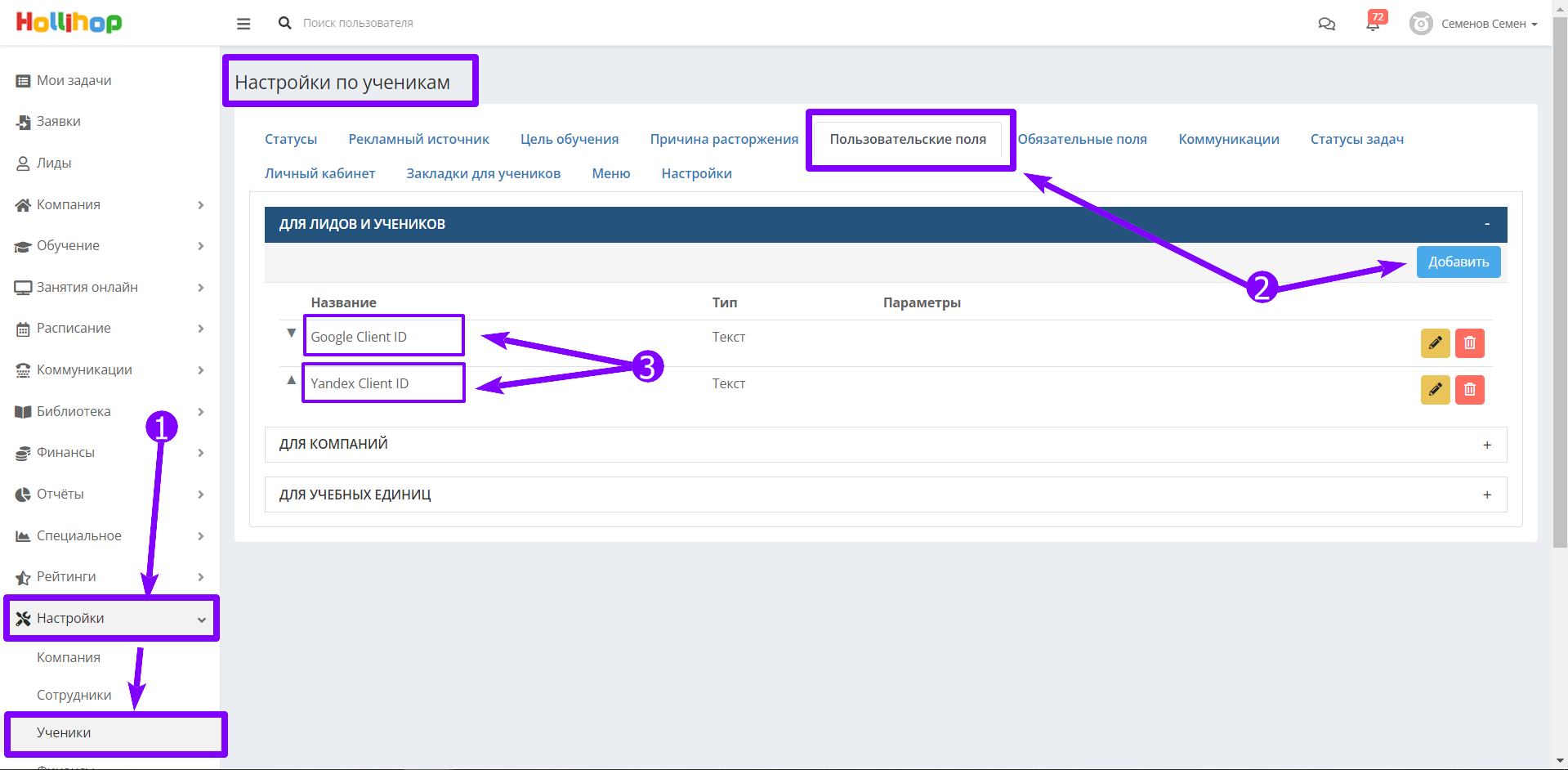This screenshot has height=770, width=1568.
Task: Expand the ДЛЯ КОМПАНИЙ panel
Action: (x=886, y=445)
